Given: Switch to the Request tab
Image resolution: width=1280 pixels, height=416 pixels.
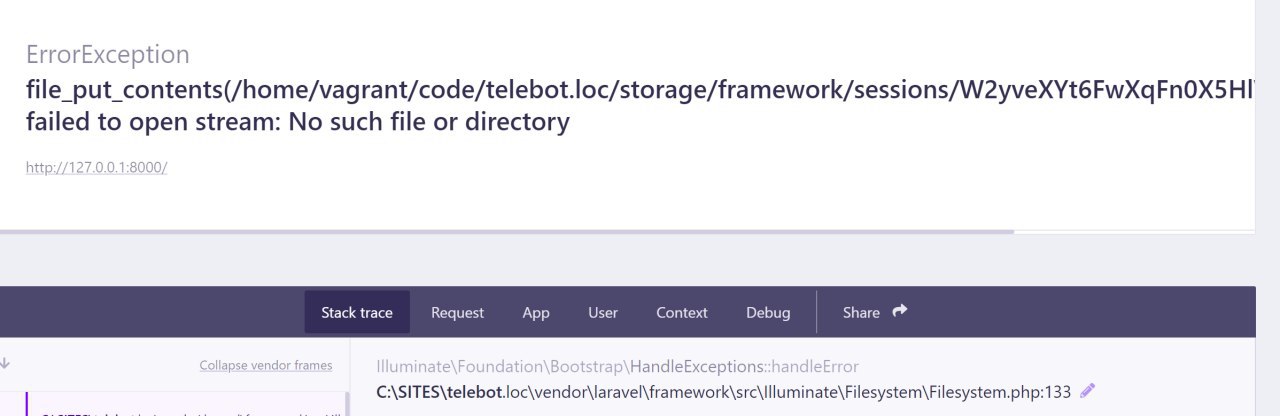Looking at the screenshot, I should [x=457, y=313].
